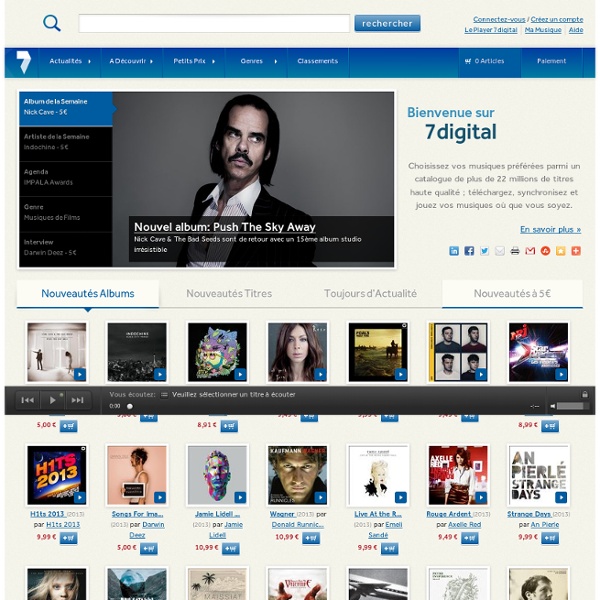Add Live At the R... to cart

[x=390, y=548]
